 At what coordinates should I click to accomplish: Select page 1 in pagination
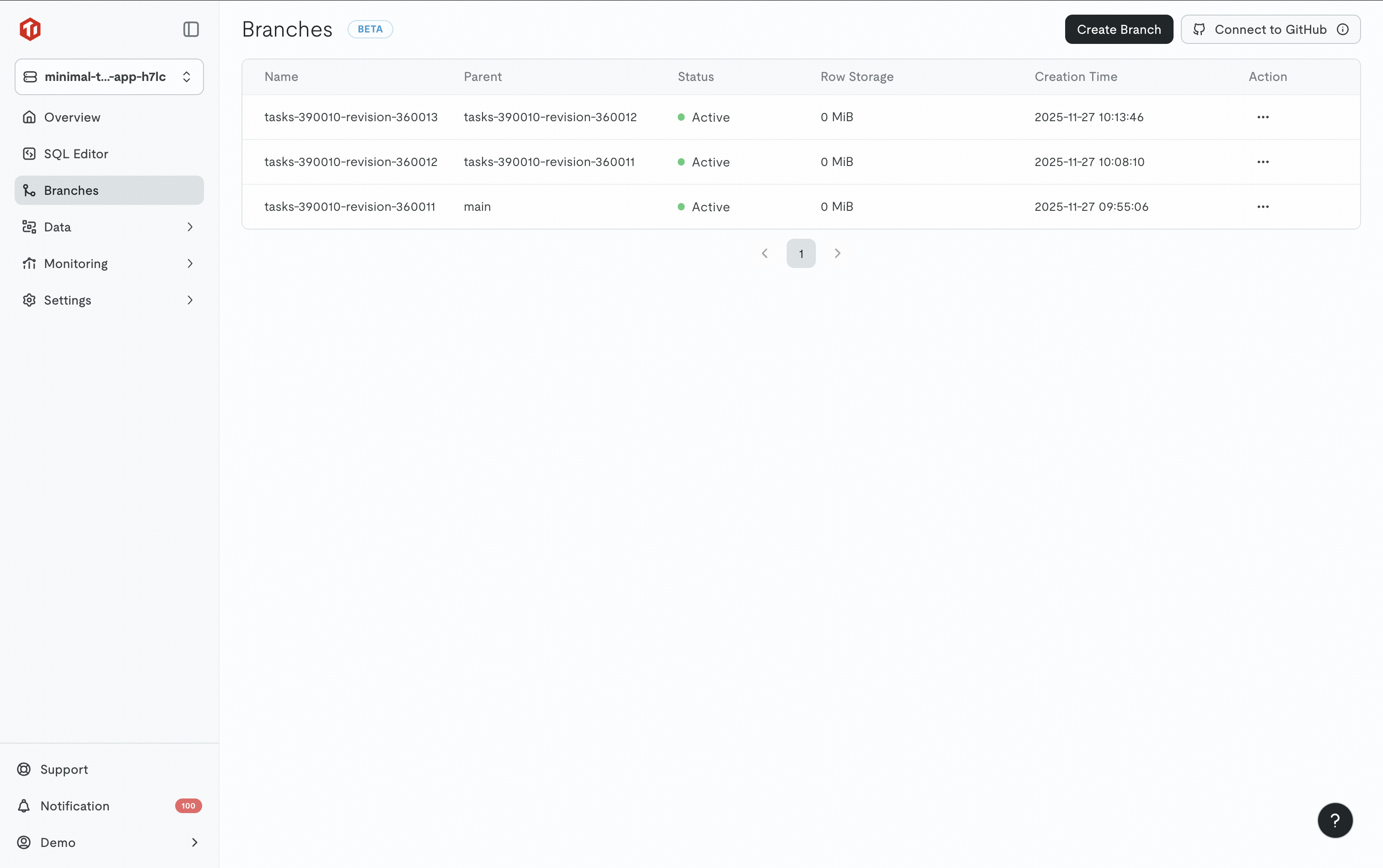click(801, 253)
